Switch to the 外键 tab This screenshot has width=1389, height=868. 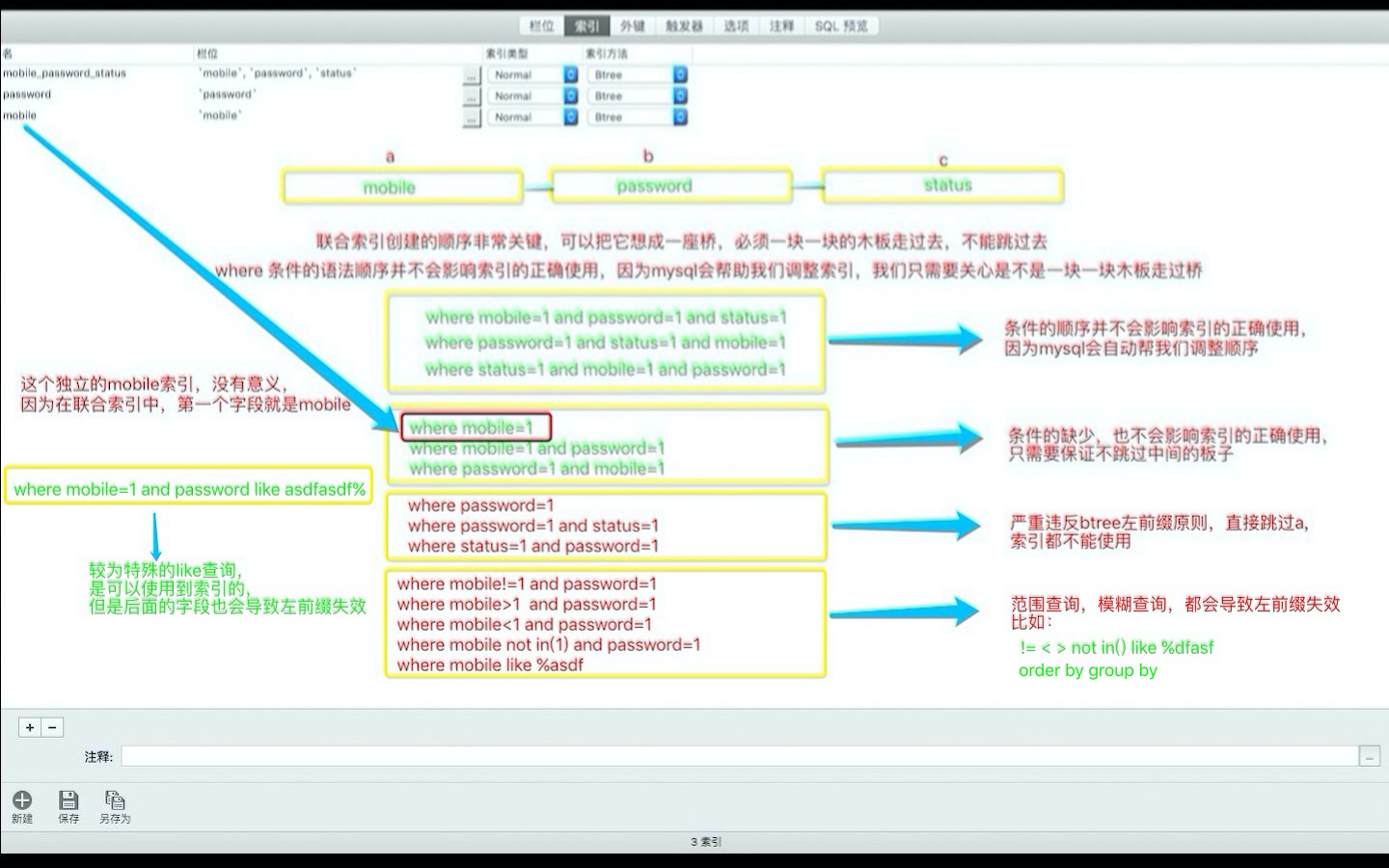pyautogui.click(x=632, y=26)
